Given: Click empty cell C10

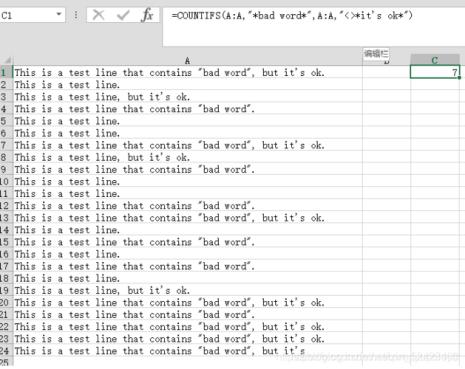Looking at the screenshot, I should pyautogui.click(x=435, y=181).
